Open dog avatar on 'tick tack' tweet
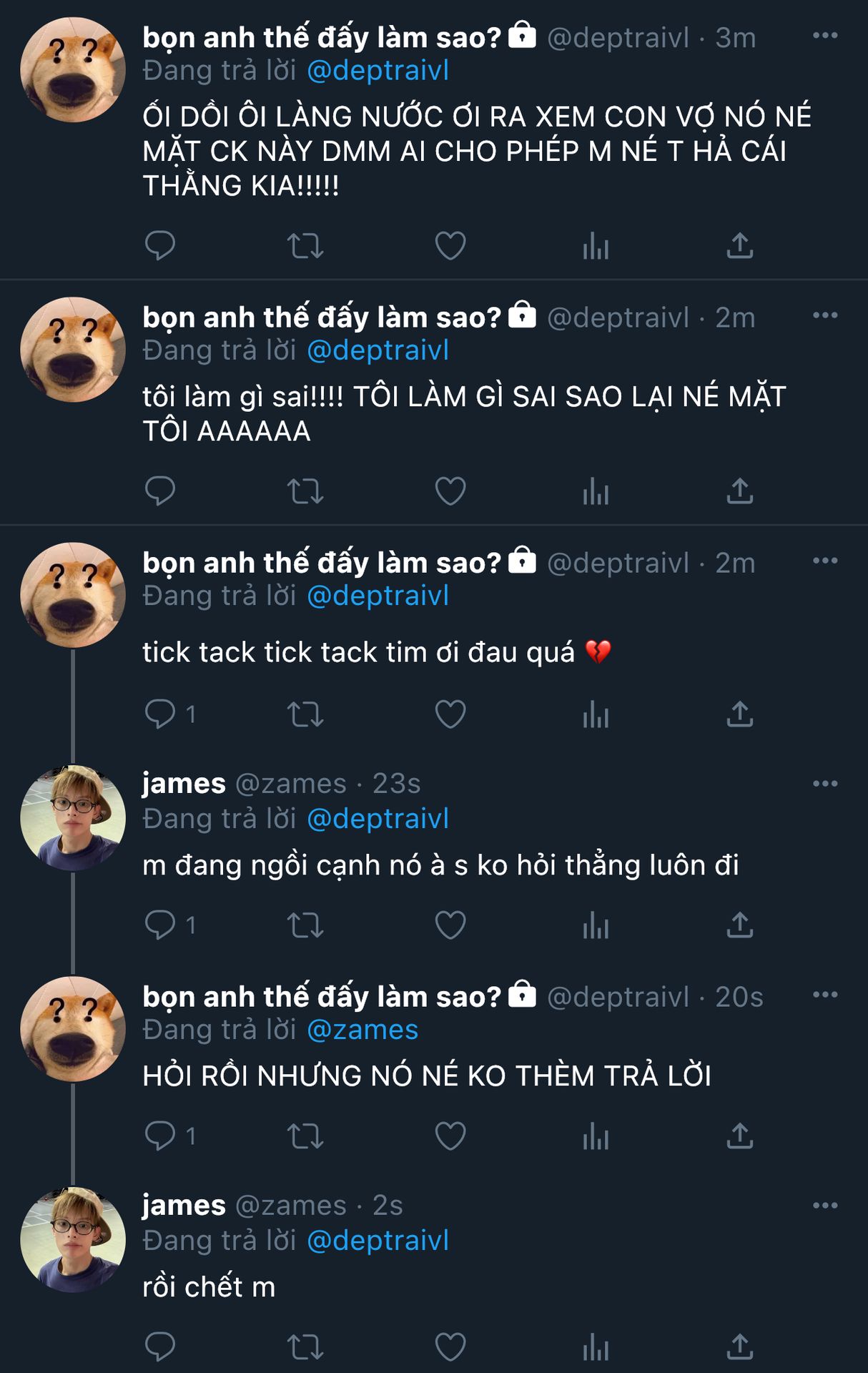The image size is (868, 1373). pyautogui.click(x=73, y=595)
